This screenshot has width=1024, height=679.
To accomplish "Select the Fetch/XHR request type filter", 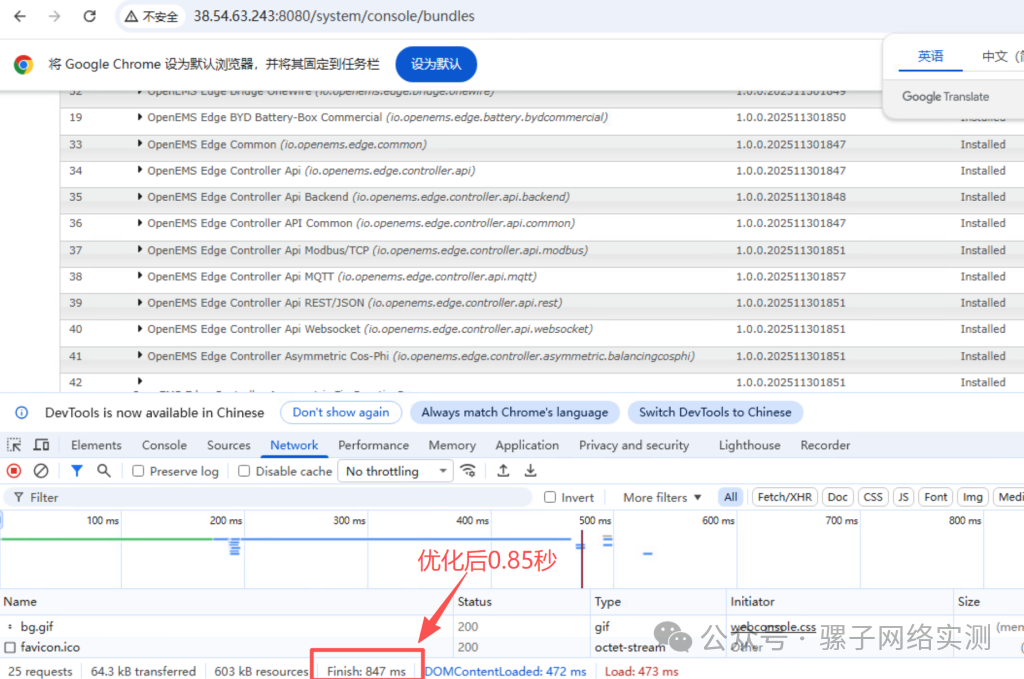I will click(784, 497).
